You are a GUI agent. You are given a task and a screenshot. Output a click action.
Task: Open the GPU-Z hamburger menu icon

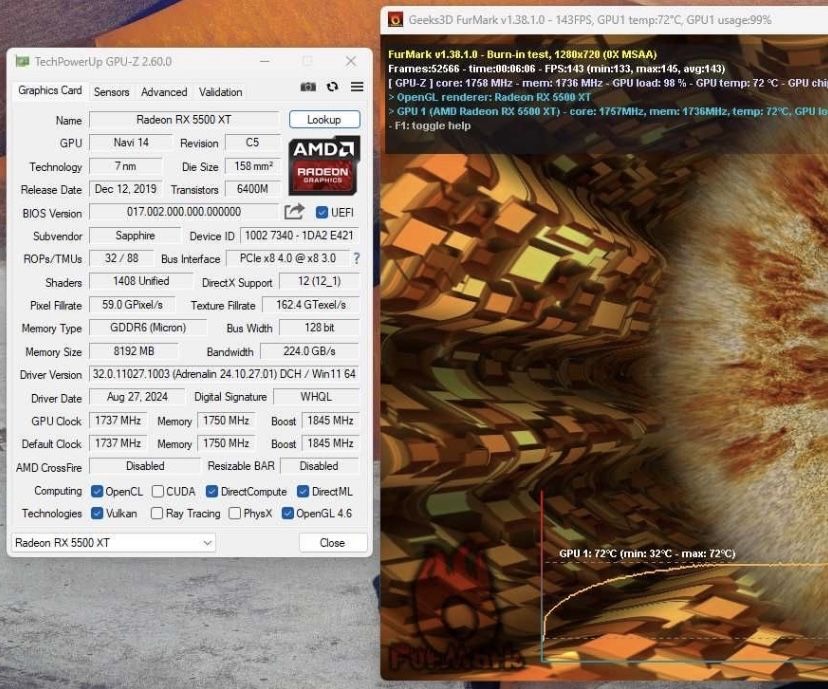pos(357,87)
